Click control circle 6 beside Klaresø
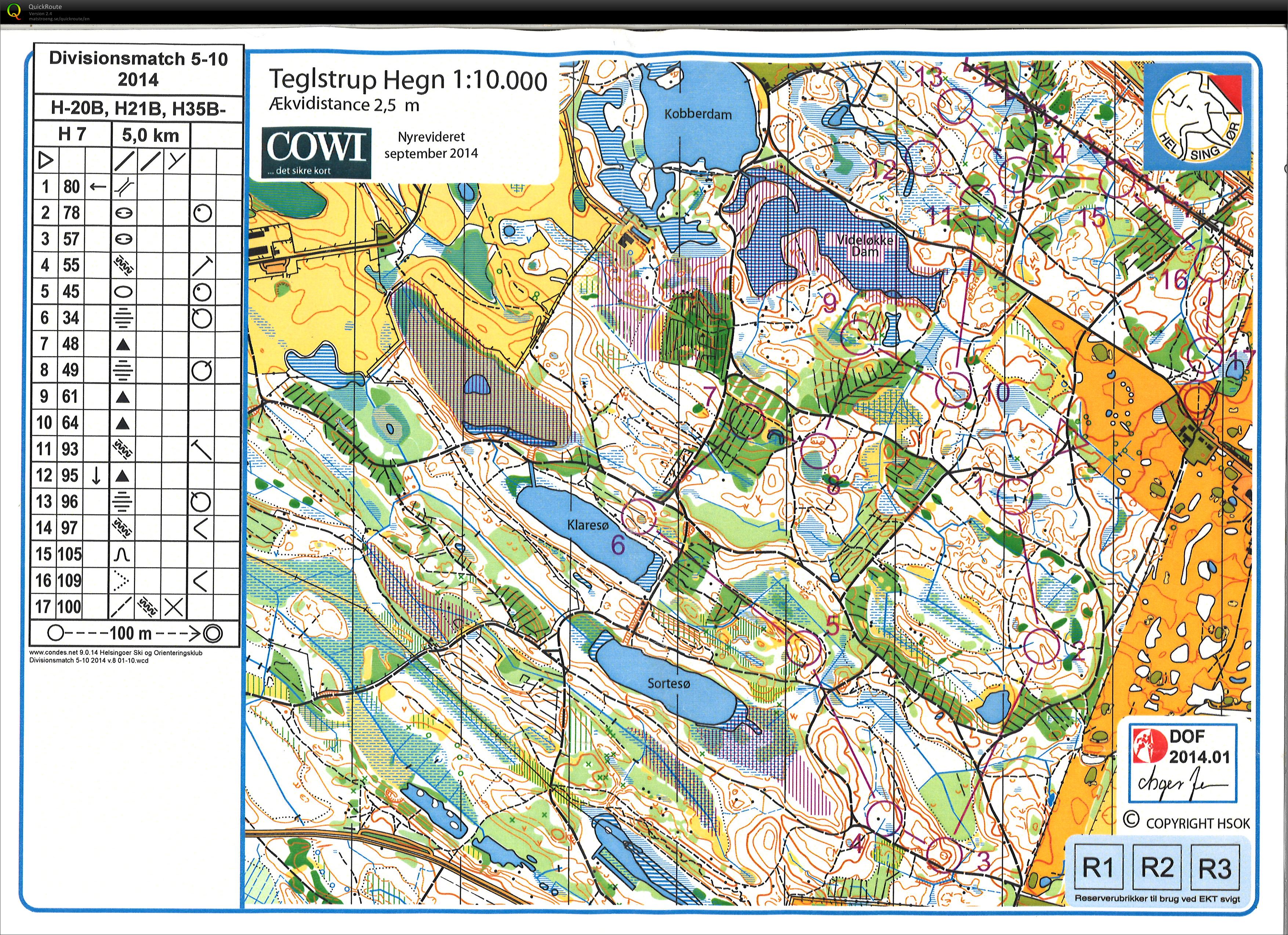 point(639,517)
